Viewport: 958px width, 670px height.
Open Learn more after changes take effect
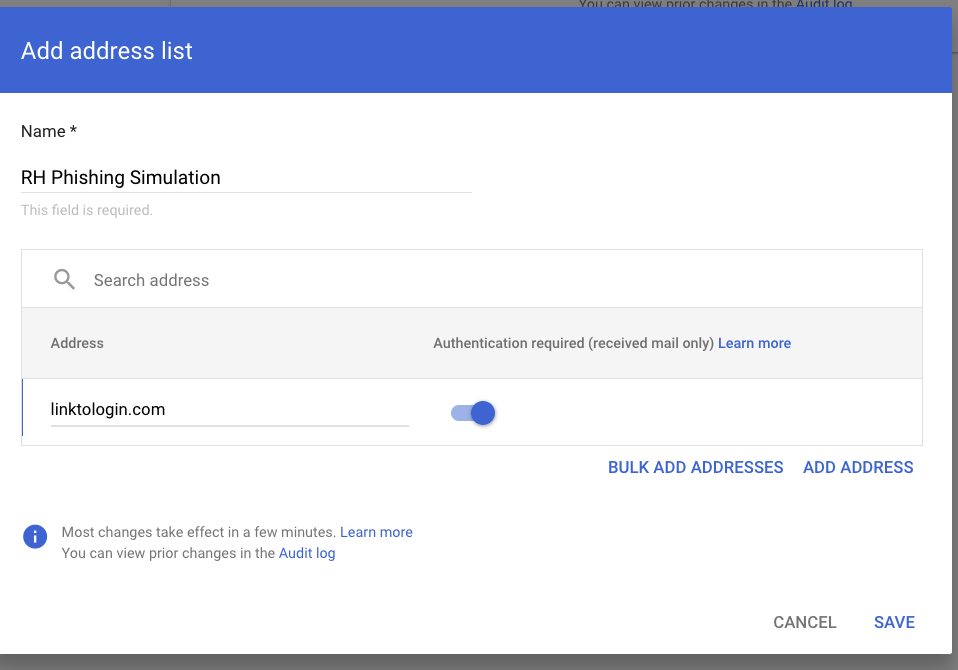click(x=376, y=532)
